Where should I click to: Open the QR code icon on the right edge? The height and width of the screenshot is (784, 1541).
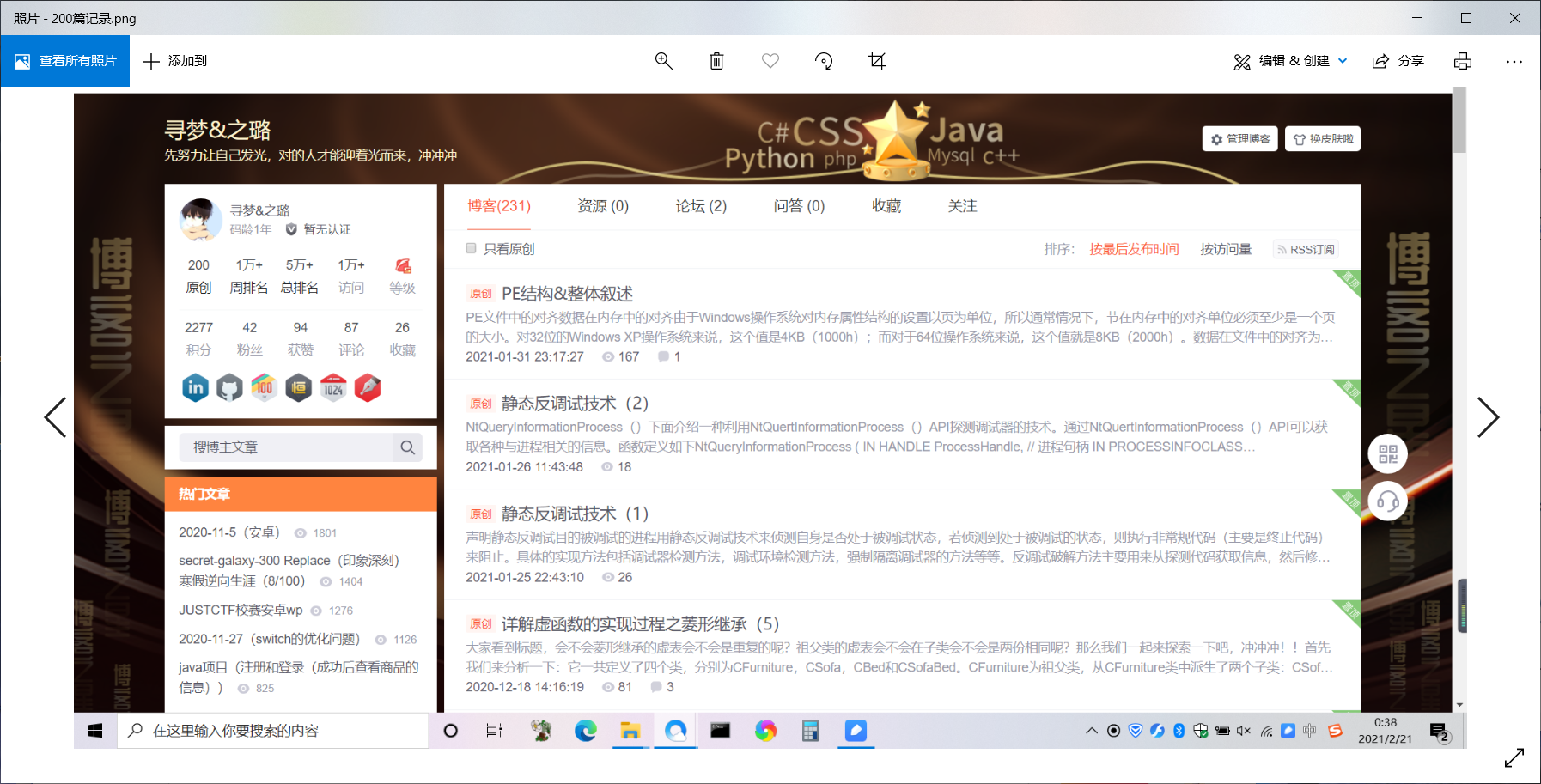(x=1386, y=453)
